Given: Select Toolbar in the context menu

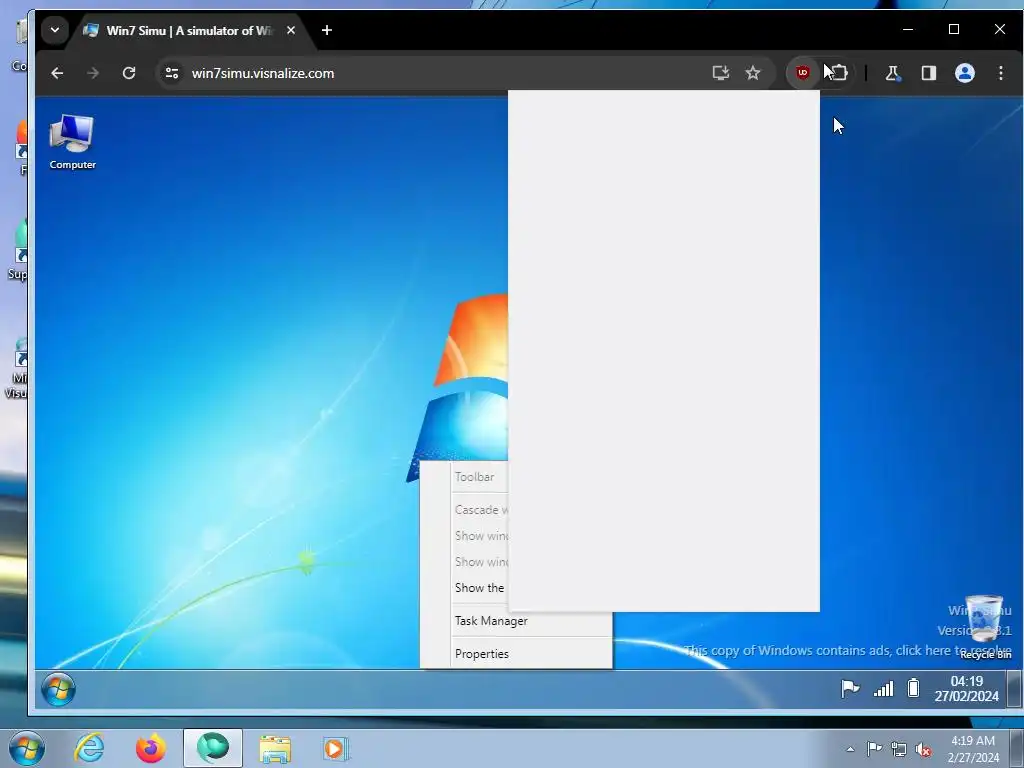Looking at the screenshot, I should pos(475,477).
